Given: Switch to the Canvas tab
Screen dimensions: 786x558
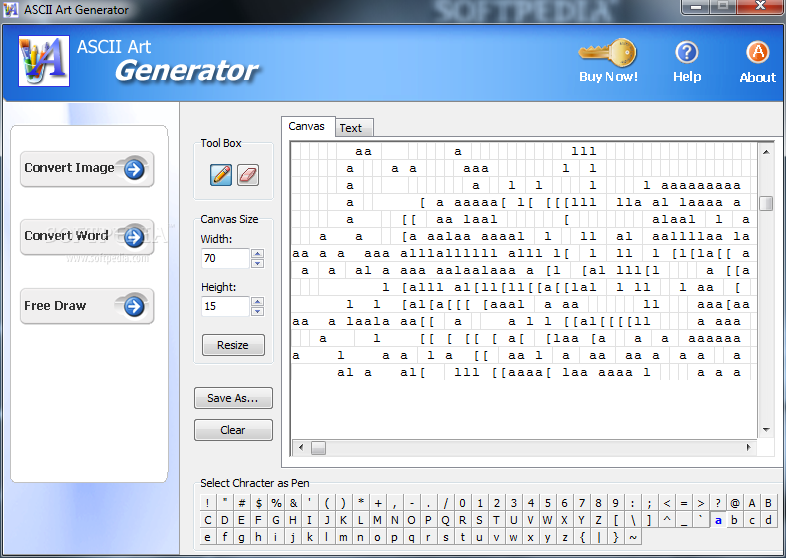Looking at the screenshot, I should [x=307, y=126].
